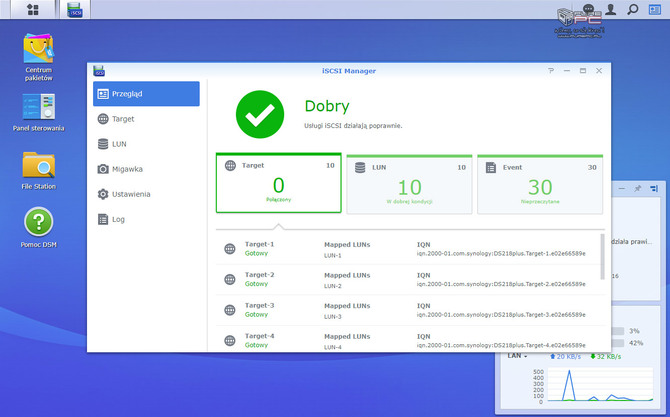Select the Target-1 name in the list
This screenshot has height=417, width=670.
click(x=259, y=244)
